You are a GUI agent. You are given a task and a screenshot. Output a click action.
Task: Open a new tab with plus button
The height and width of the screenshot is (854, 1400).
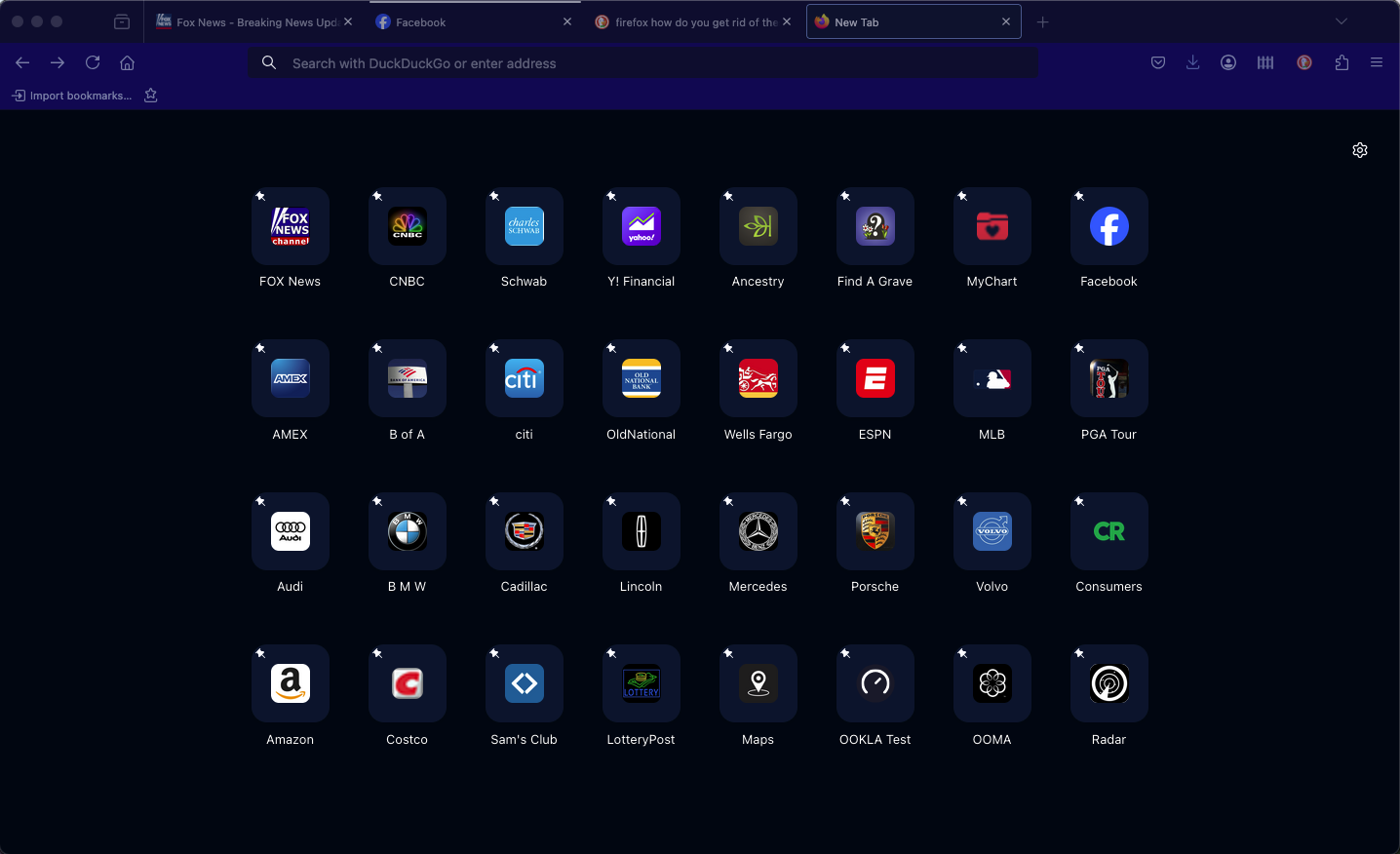pyautogui.click(x=1043, y=21)
